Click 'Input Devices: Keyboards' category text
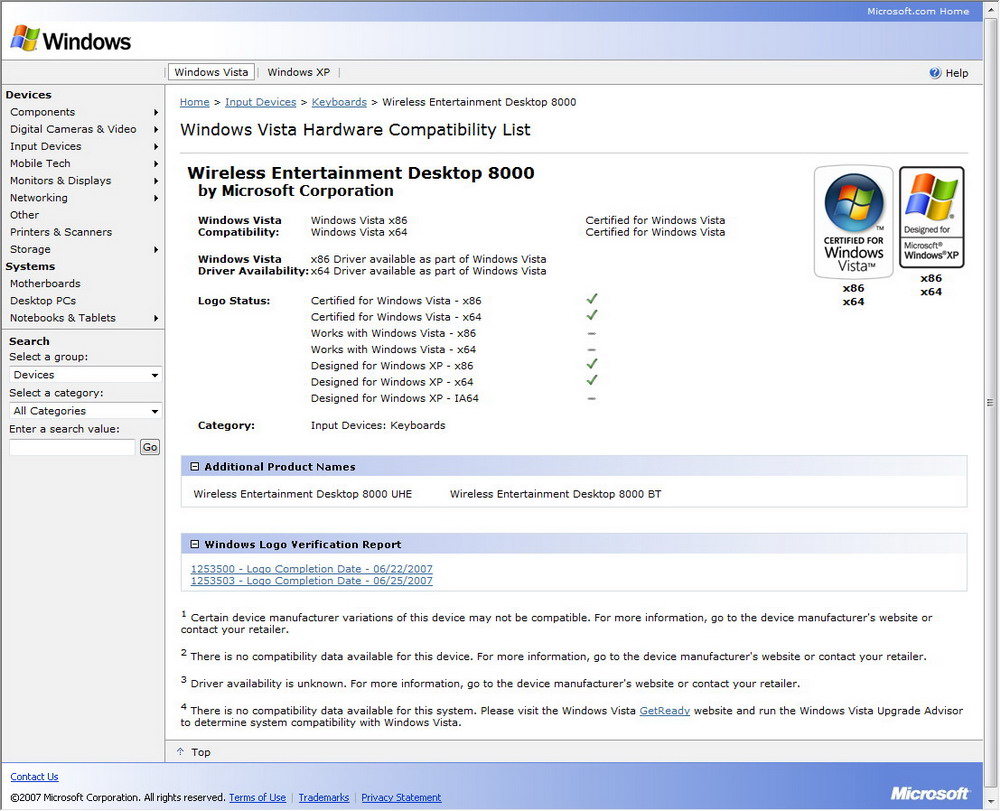Screen dimensions: 1000x811 click(378, 425)
